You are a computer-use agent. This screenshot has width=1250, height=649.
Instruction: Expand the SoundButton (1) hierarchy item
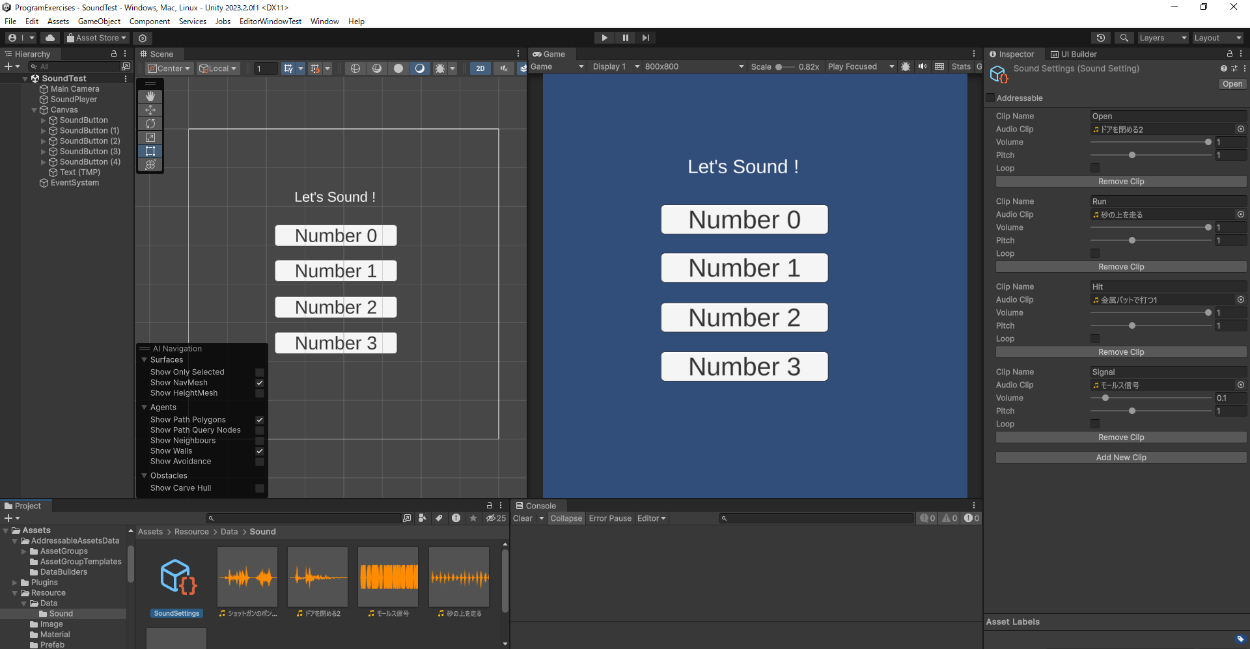click(x=43, y=131)
